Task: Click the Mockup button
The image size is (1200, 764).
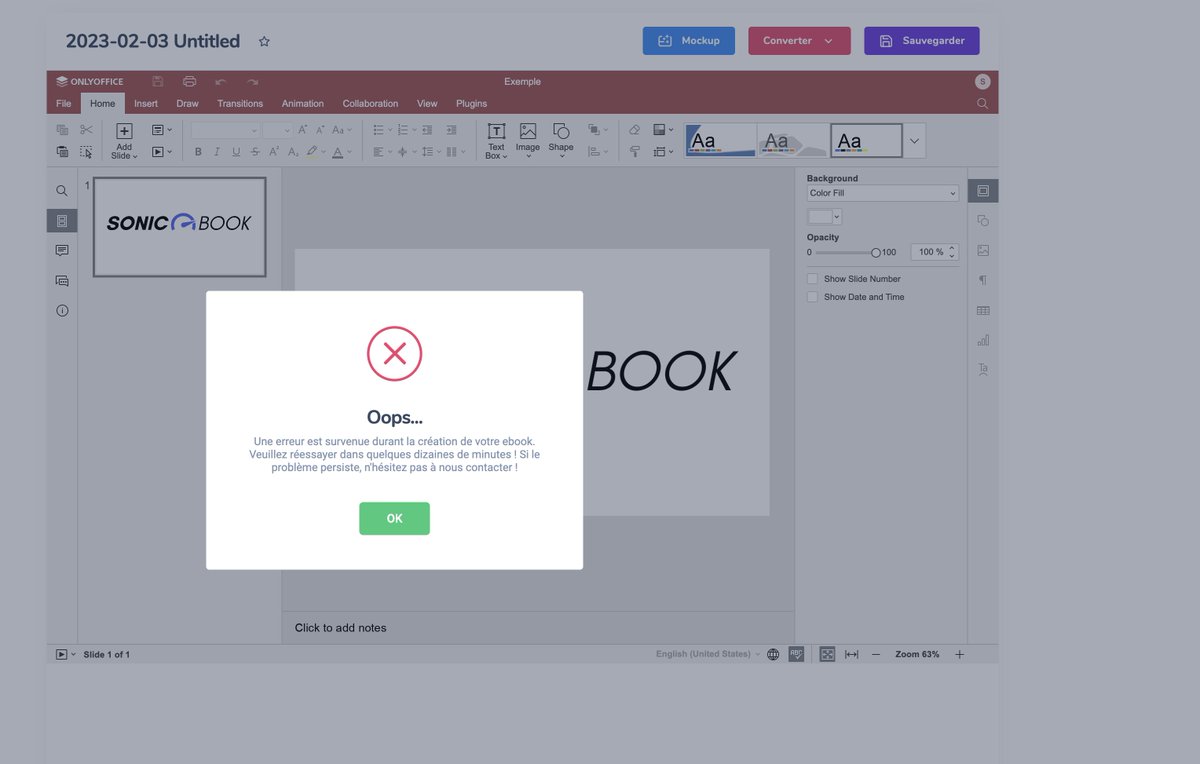Action: pos(688,41)
